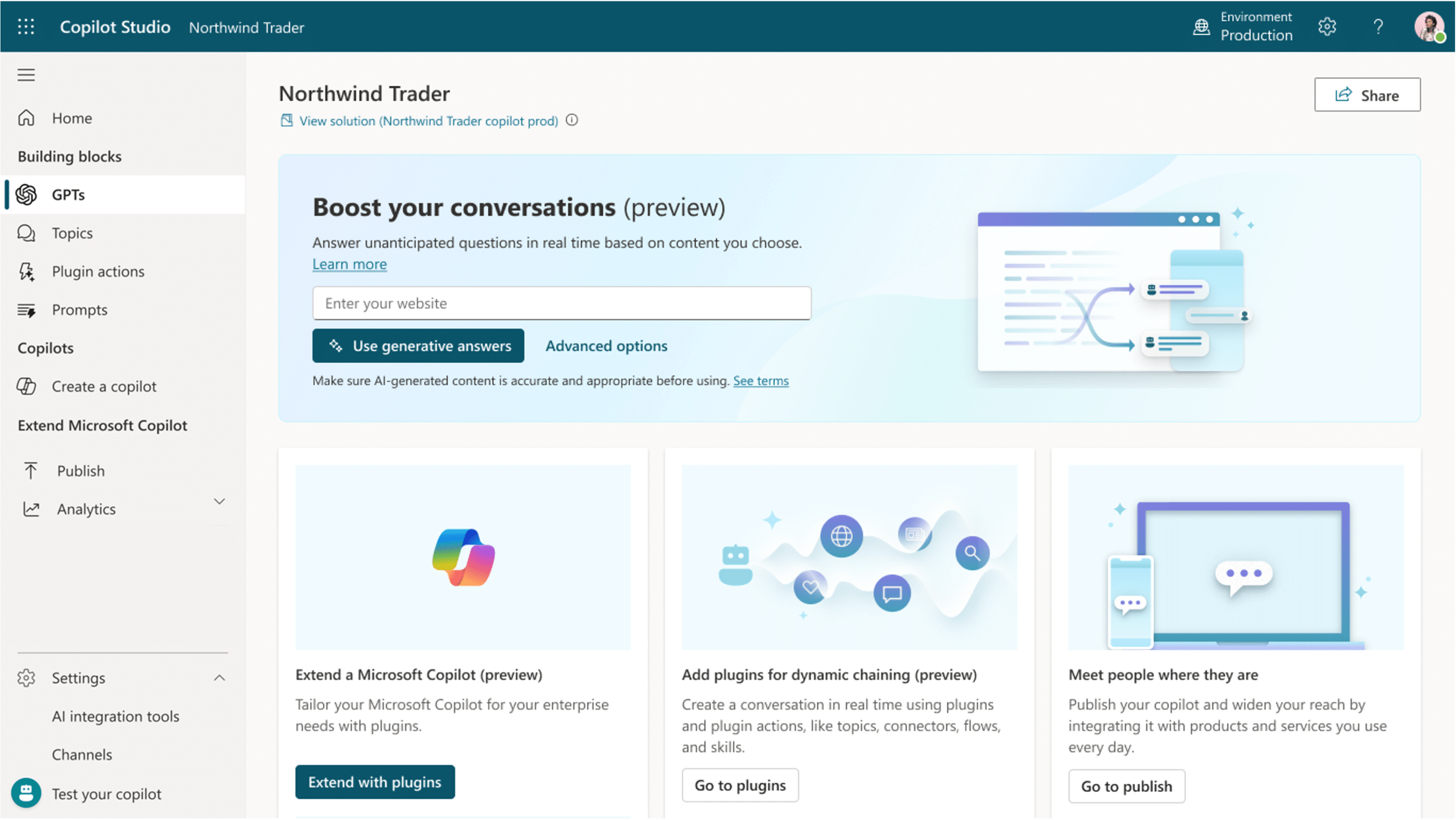
Task: Open the Environment Production selector
Action: pyautogui.click(x=1242, y=27)
